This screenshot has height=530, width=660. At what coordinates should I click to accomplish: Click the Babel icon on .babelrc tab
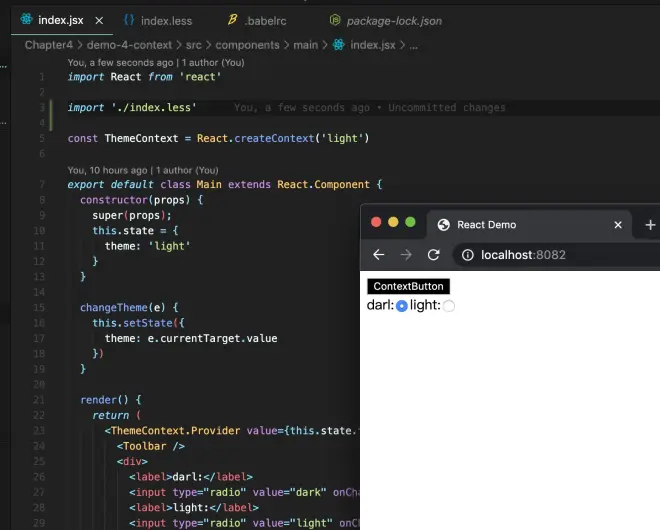(232, 19)
